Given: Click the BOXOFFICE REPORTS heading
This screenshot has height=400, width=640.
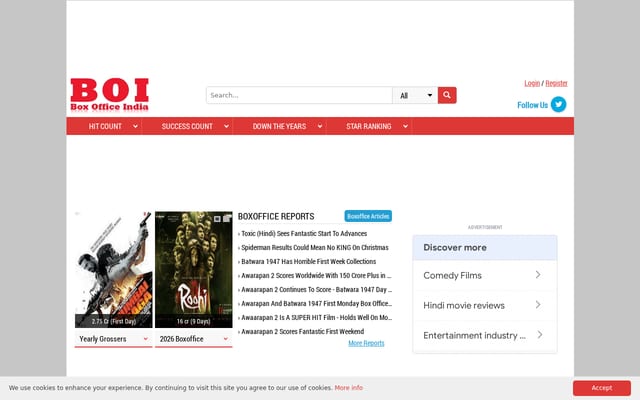Looking at the screenshot, I should tap(276, 216).
